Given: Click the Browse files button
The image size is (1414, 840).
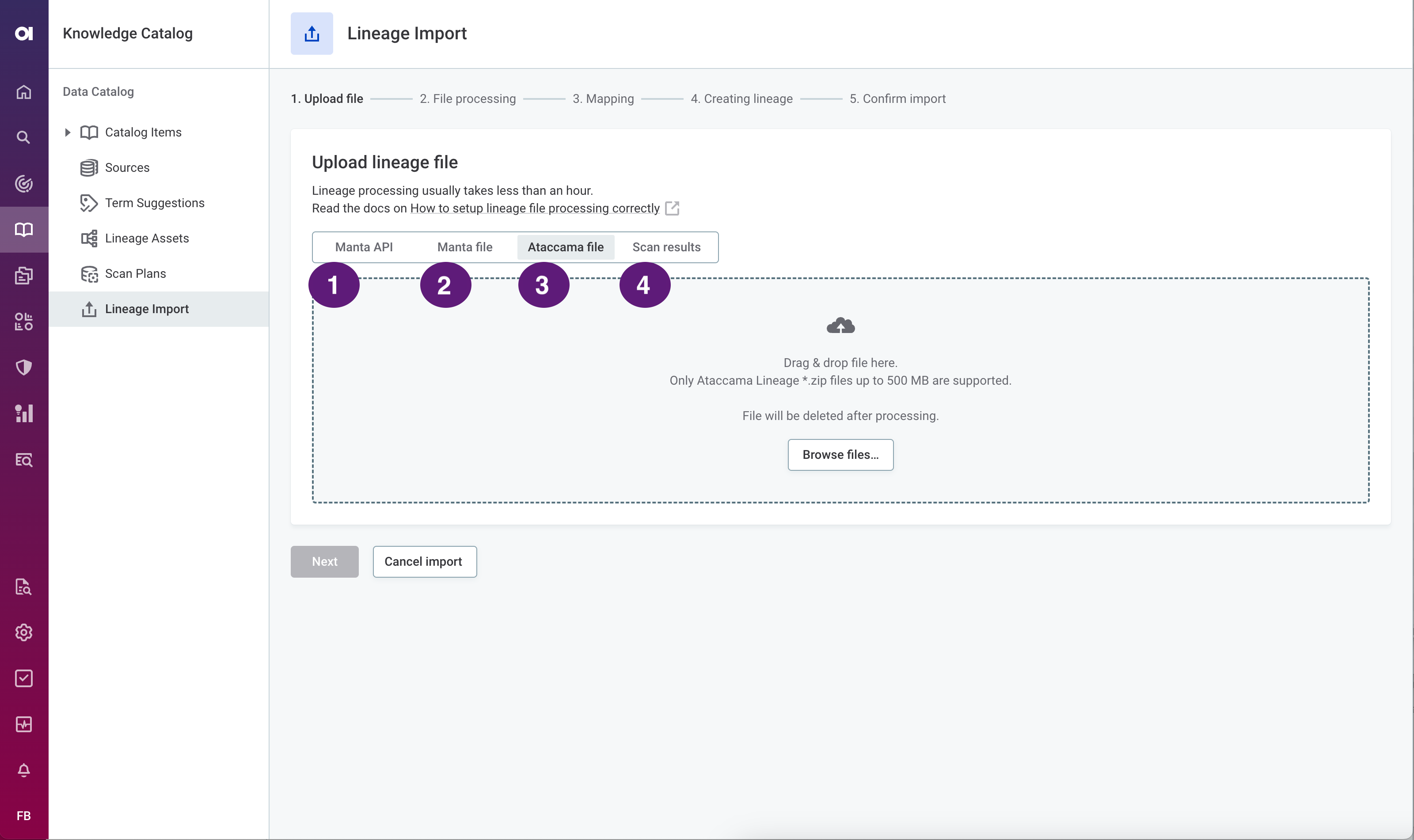Looking at the screenshot, I should click(x=840, y=454).
